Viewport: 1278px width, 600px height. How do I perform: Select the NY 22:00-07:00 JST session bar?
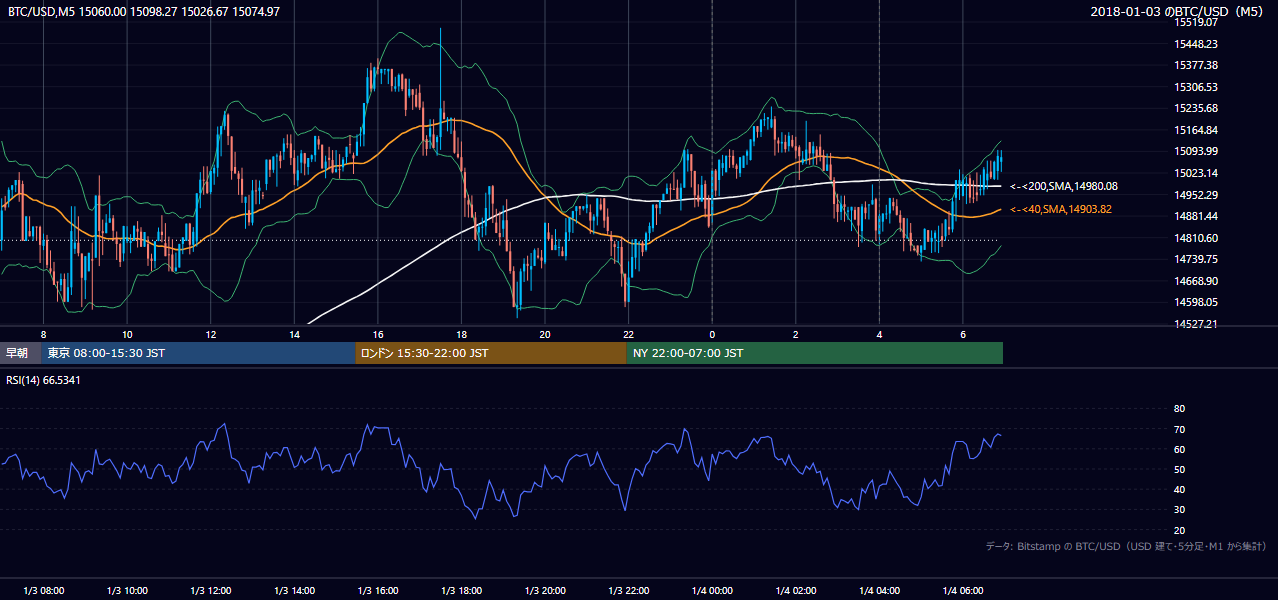pyautogui.click(x=815, y=353)
